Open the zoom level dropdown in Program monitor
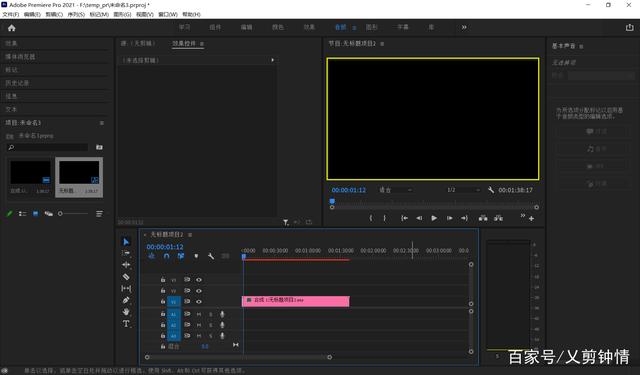Screen dimensions: 640x375 (x=396, y=190)
